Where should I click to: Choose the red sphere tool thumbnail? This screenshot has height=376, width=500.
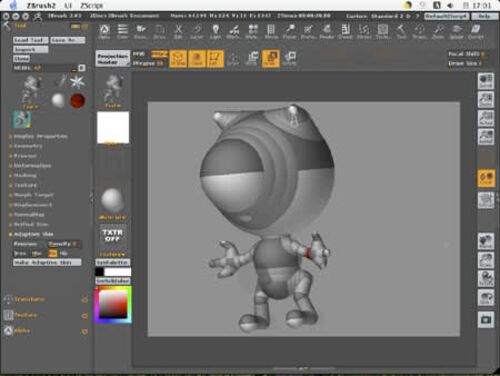point(78,101)
